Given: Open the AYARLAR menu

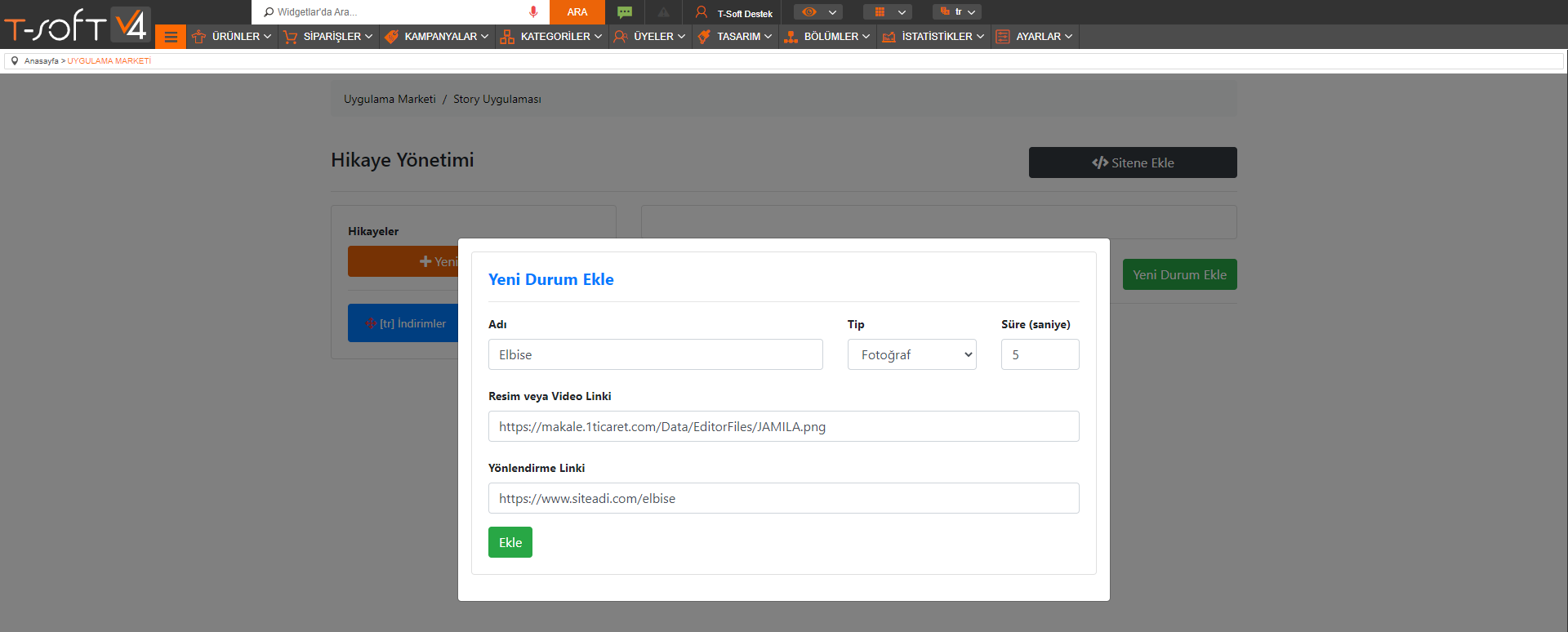Looking at the screenshot, I should coord(1035,37).
